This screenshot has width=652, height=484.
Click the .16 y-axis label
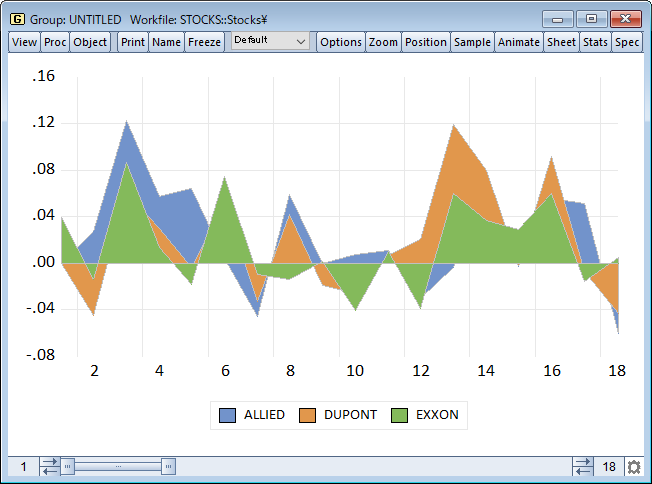(x=43, y=76)
